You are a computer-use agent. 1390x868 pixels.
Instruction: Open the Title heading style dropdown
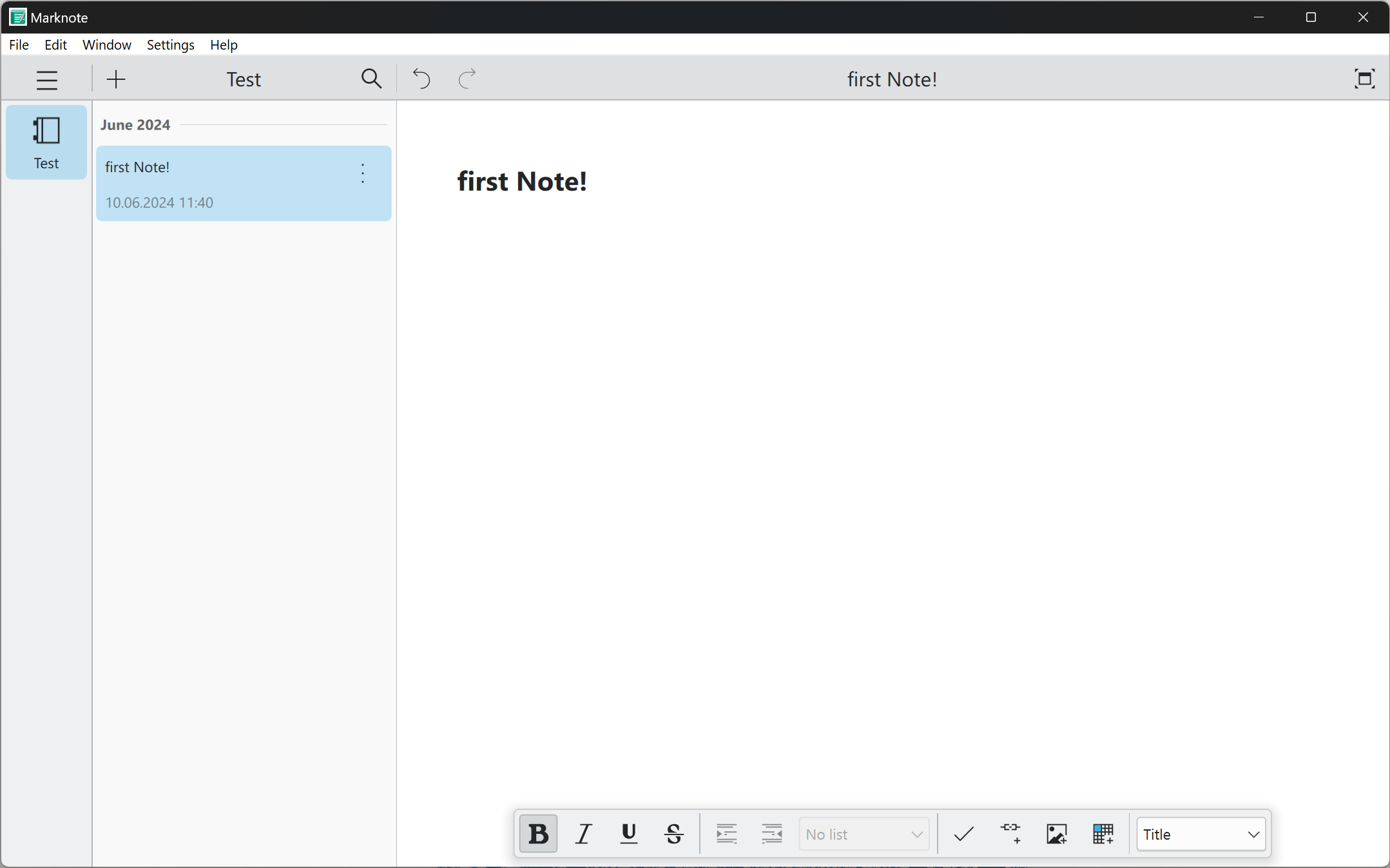coord(1201,834)
